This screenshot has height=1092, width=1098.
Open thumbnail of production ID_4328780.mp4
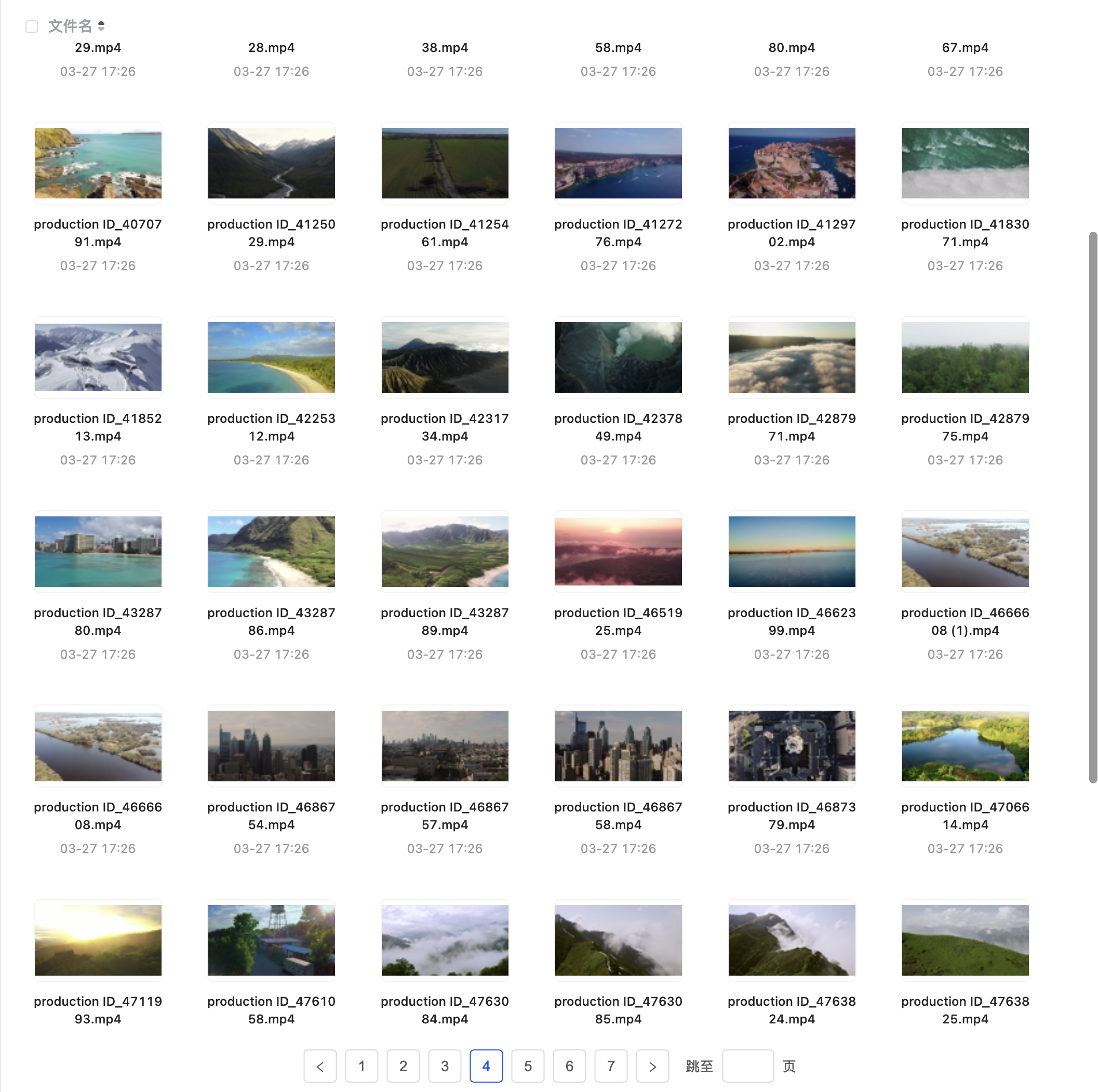click(x=98, y=551)
